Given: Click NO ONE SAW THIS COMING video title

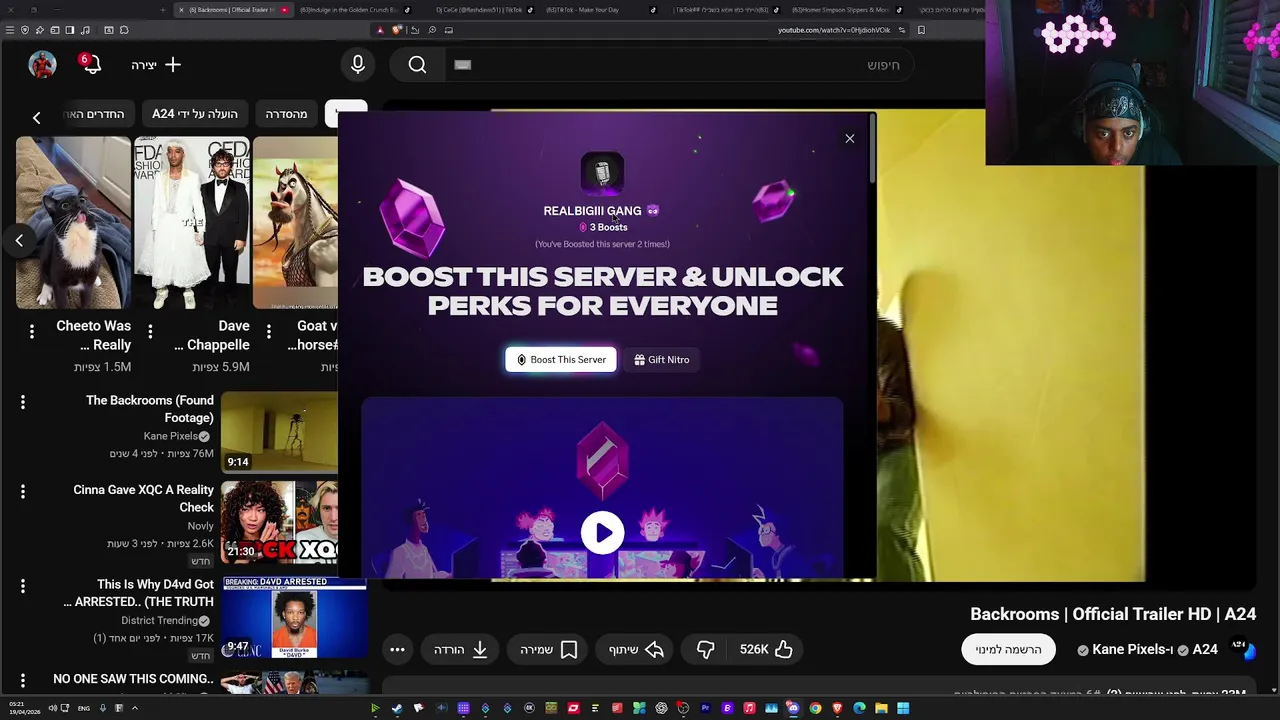Looking at the screenshot, I should (133, 679).
